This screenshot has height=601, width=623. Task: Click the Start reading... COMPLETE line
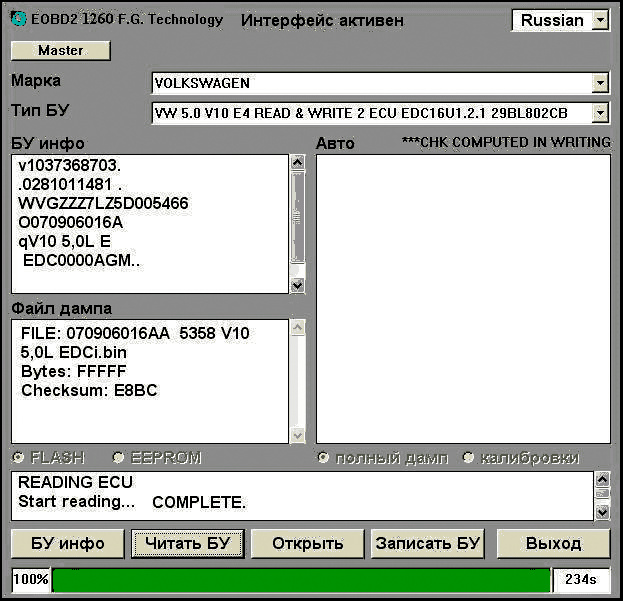pyautogui.click(x=132, y=502)
